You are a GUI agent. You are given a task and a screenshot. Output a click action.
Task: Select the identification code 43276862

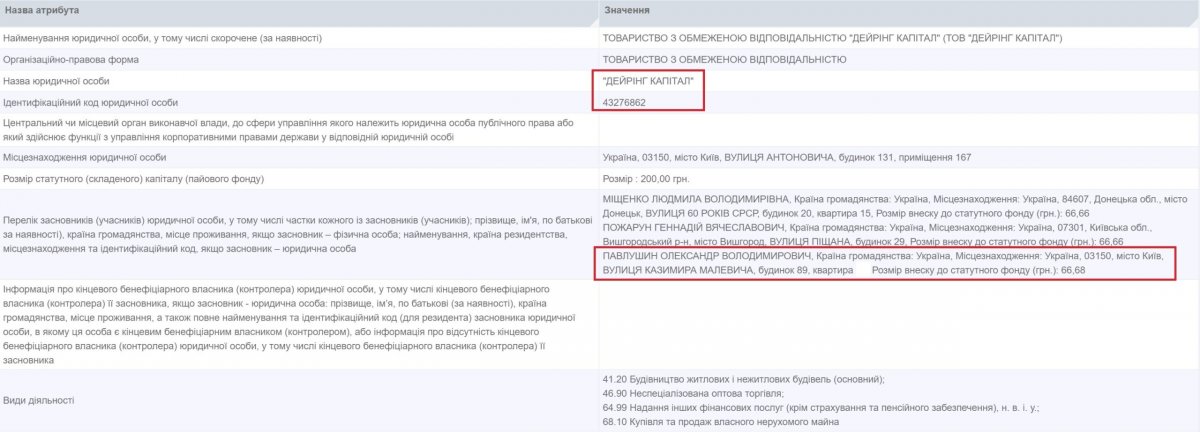point(624,103)
